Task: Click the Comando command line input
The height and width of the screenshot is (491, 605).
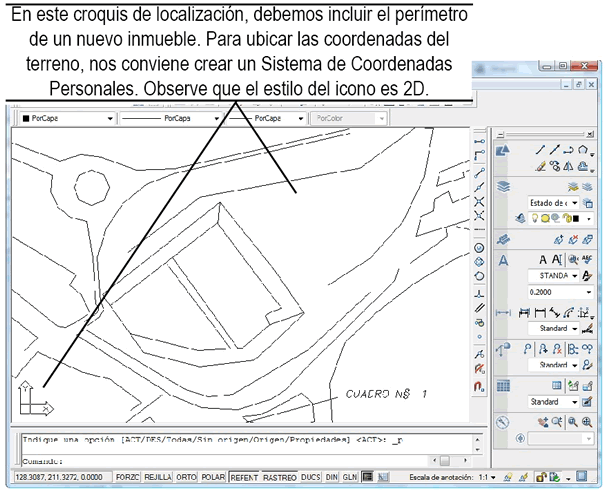Action: [224, 461]
